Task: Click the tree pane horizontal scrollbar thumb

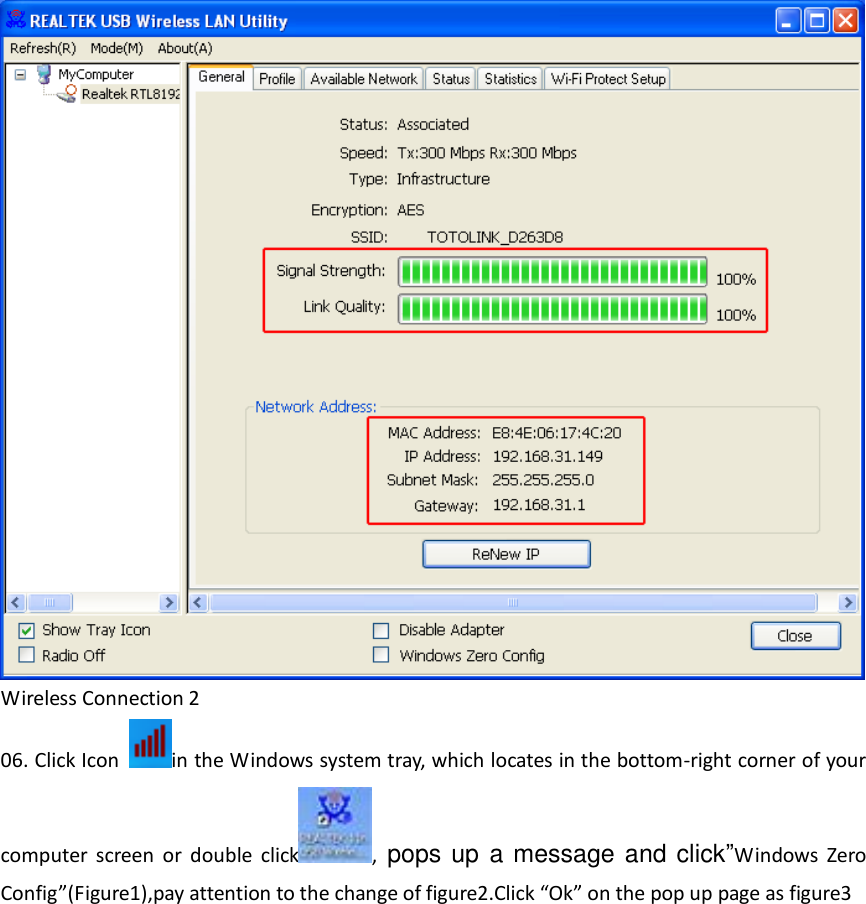Action: [x=50, y=602]
